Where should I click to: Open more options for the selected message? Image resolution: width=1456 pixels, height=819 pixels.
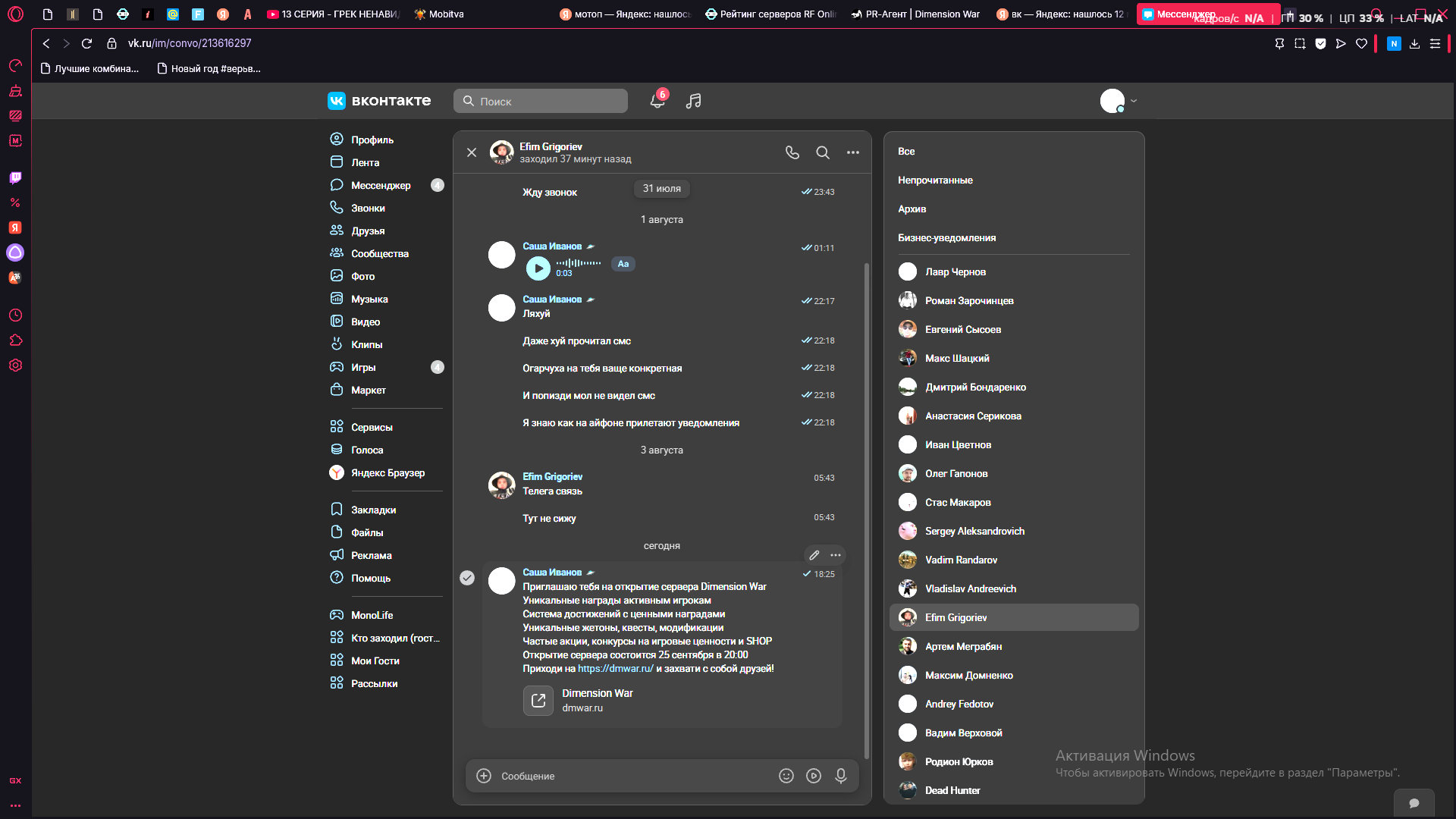836,555
